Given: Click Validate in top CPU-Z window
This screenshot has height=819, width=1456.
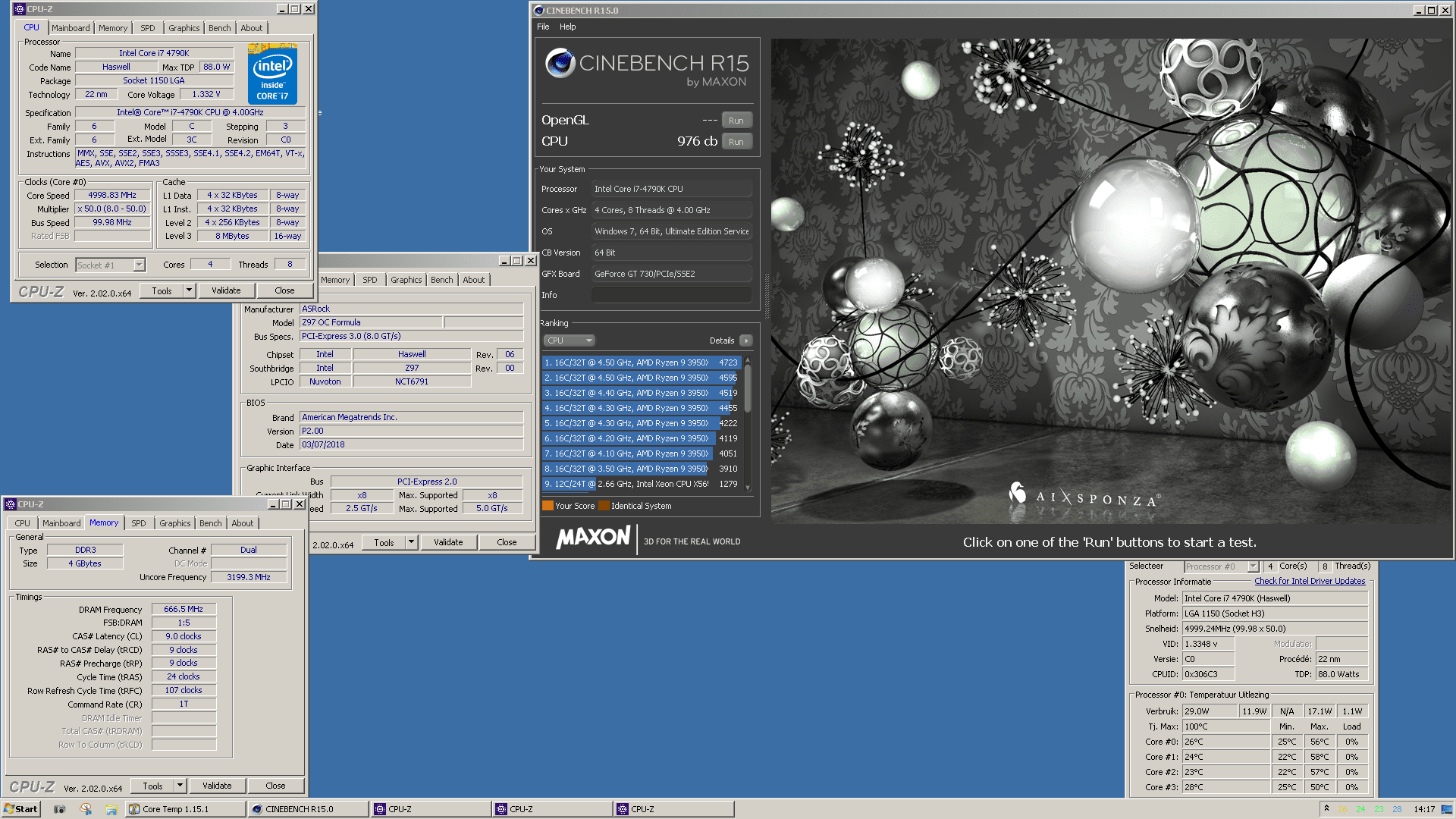Looking at the screenshot, I should click(x=226, y=290).
